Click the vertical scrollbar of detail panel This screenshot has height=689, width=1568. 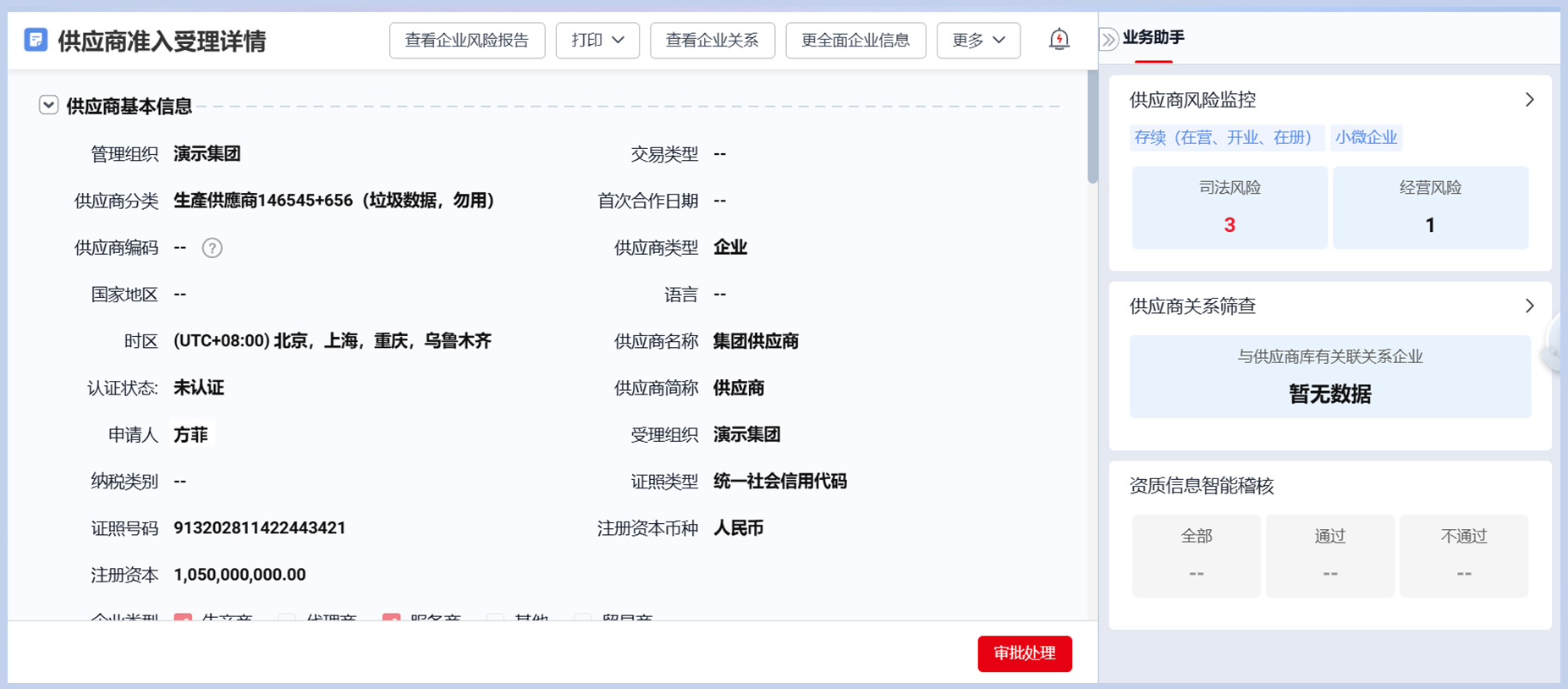pyautogui.click(x=1092, y=127)
